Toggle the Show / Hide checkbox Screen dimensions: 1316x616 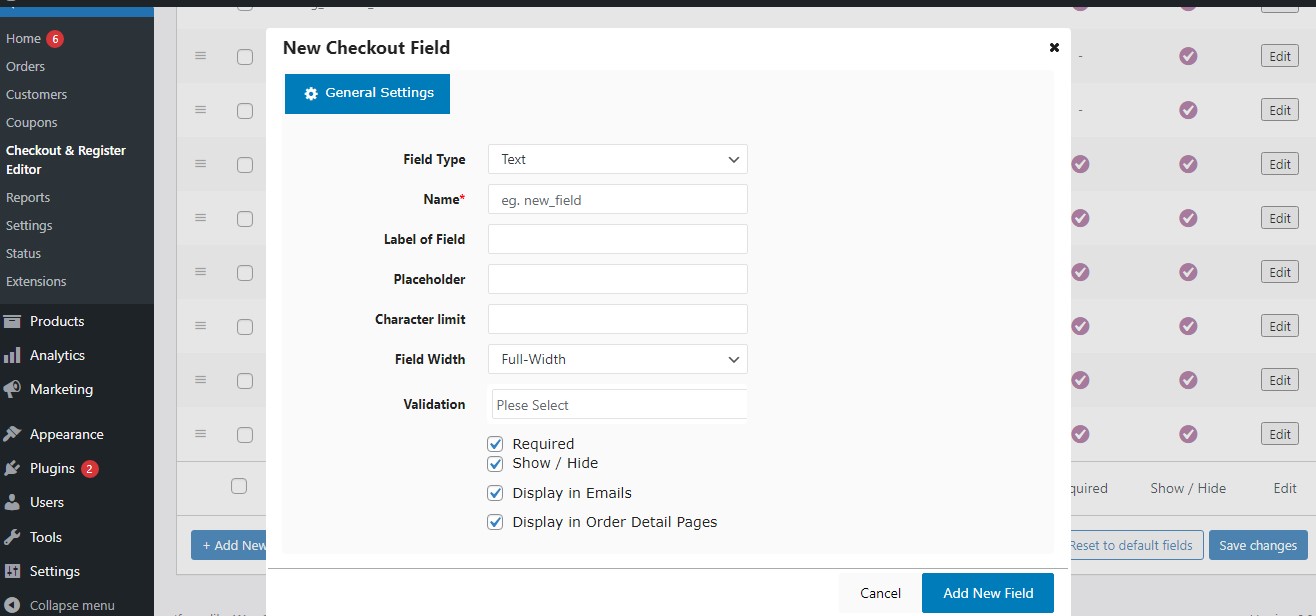pos(495,463)
